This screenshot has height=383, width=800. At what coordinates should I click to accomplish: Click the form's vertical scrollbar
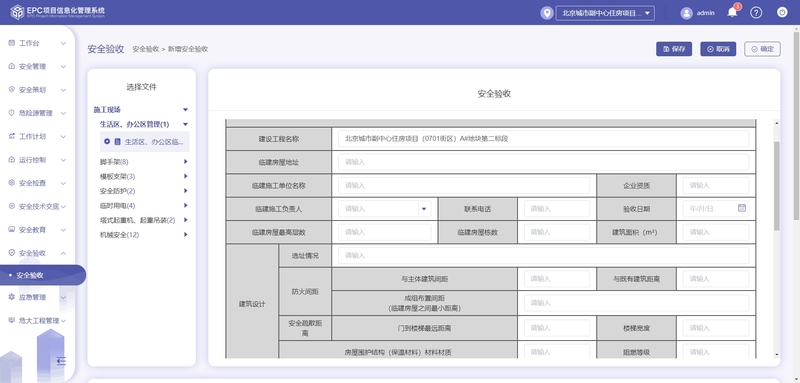777,186
